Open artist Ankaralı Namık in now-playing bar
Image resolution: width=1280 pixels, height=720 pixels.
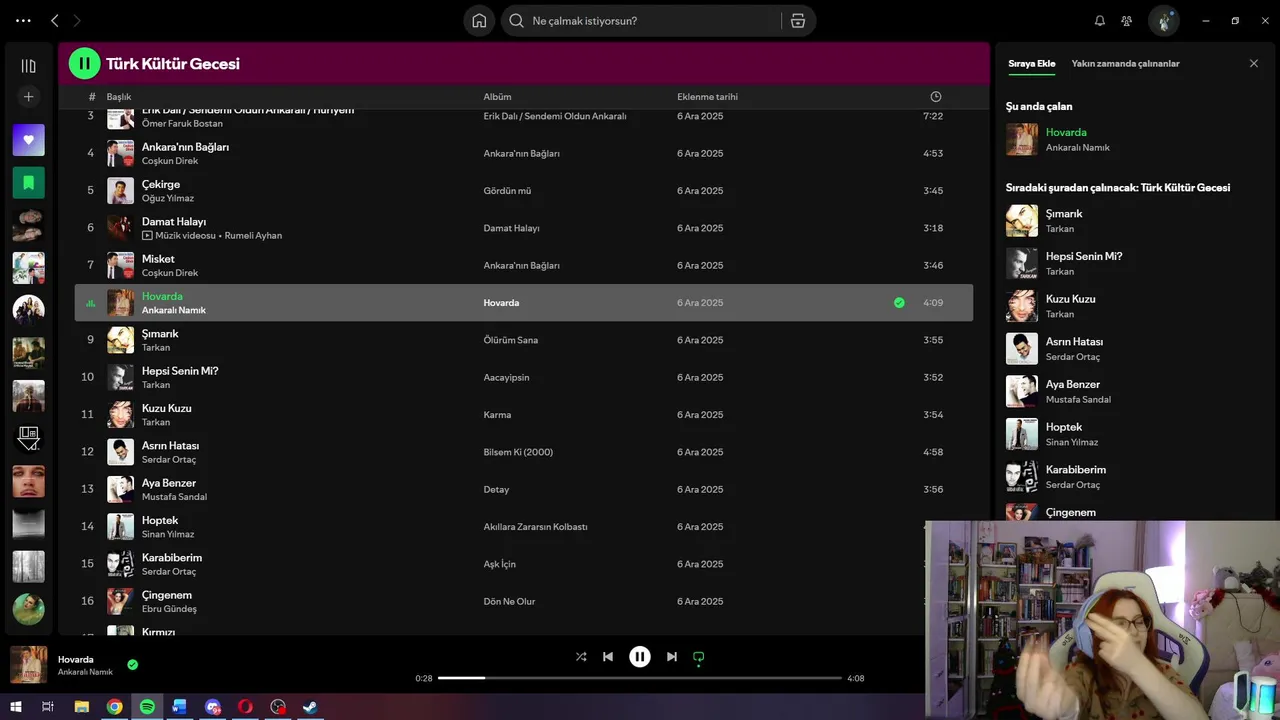pyautogui.click(x=85, y=672)
